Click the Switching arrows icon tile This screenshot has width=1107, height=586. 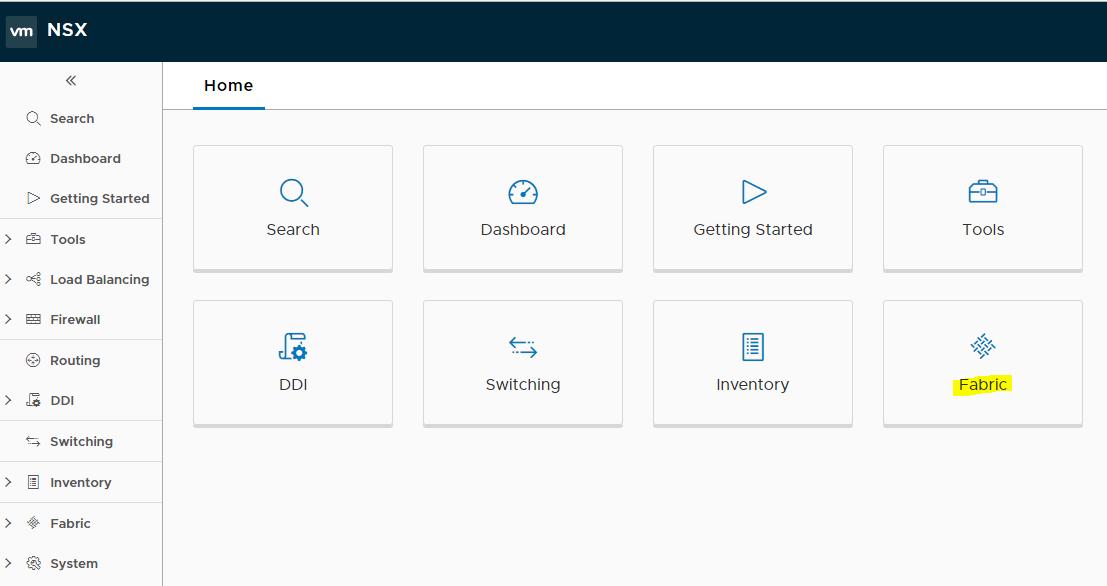[x=523, y=347]
